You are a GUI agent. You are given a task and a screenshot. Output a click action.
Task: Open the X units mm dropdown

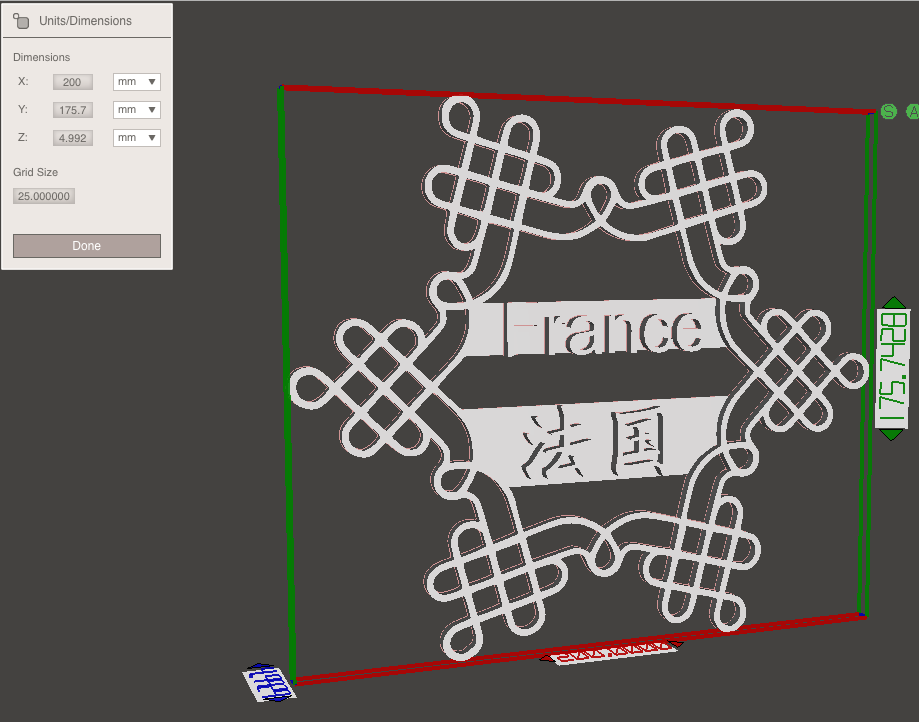click(137, 82)
